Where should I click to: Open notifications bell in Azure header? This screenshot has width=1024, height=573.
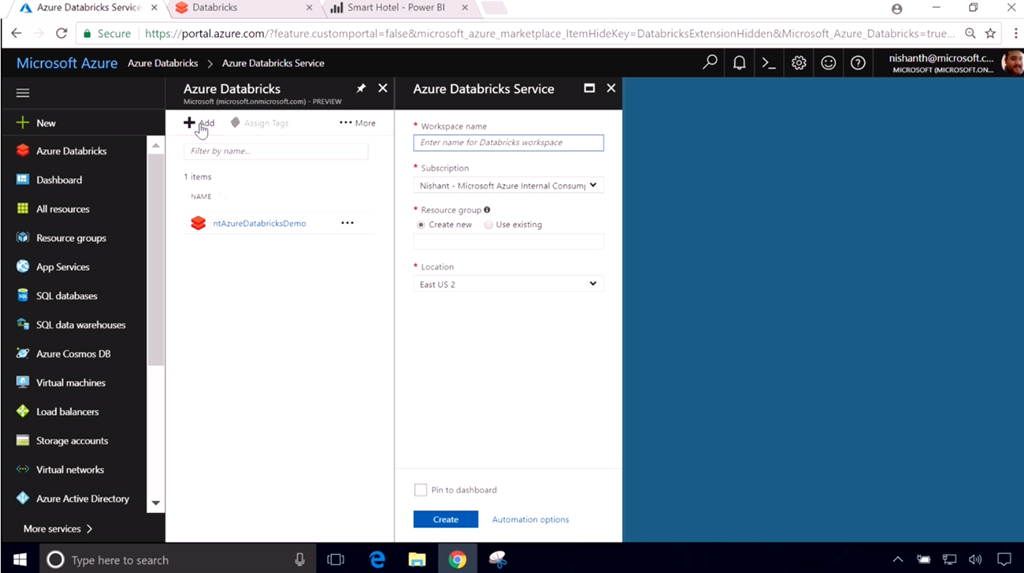coord(739,63)
